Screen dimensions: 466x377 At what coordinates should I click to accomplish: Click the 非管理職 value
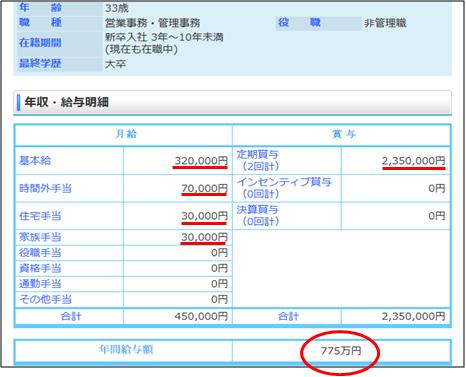click(385, 23)
